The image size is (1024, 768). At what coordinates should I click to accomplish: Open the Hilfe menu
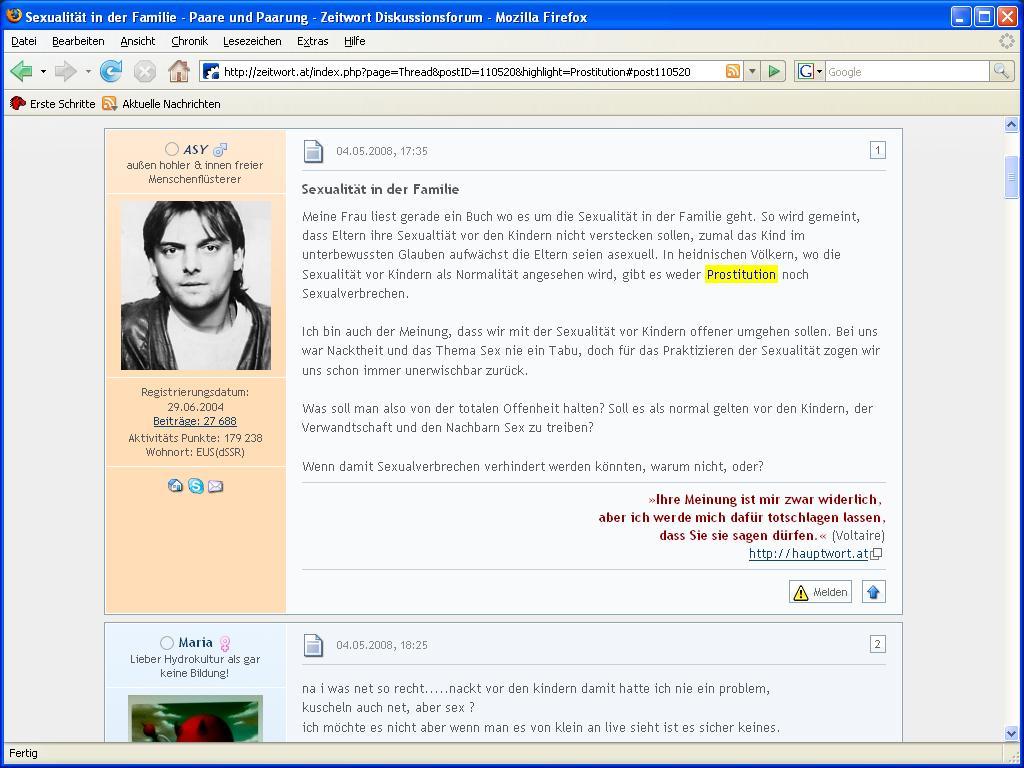click(x=355, y=41)
